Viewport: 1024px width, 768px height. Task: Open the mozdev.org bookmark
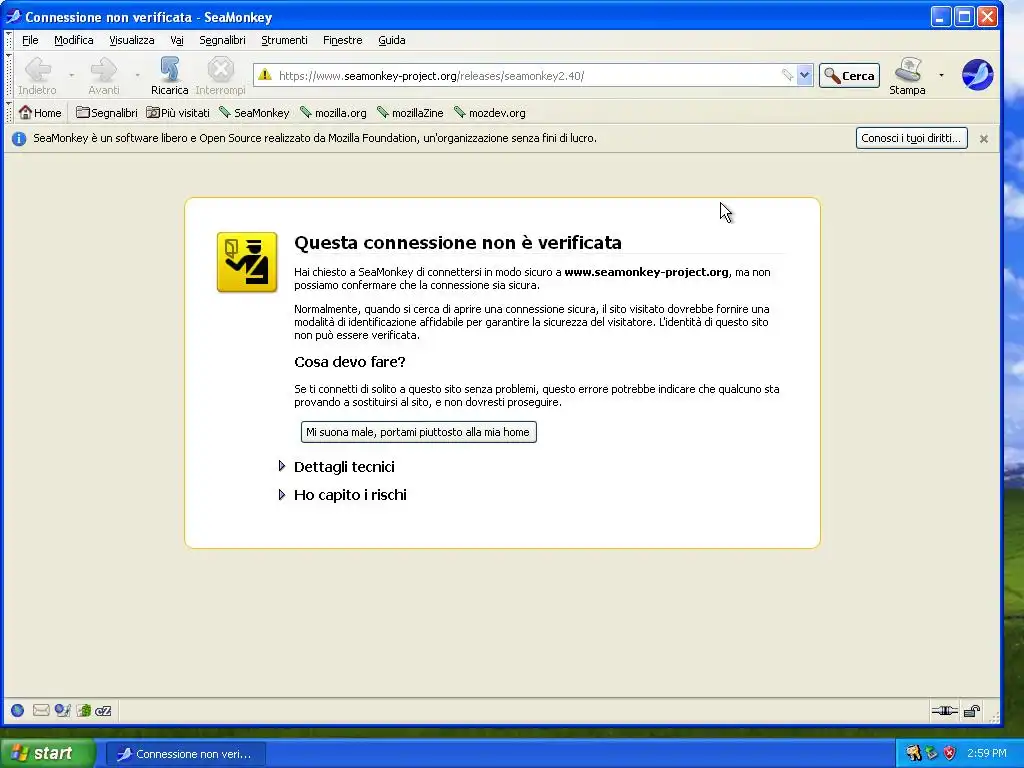point(490,112)
